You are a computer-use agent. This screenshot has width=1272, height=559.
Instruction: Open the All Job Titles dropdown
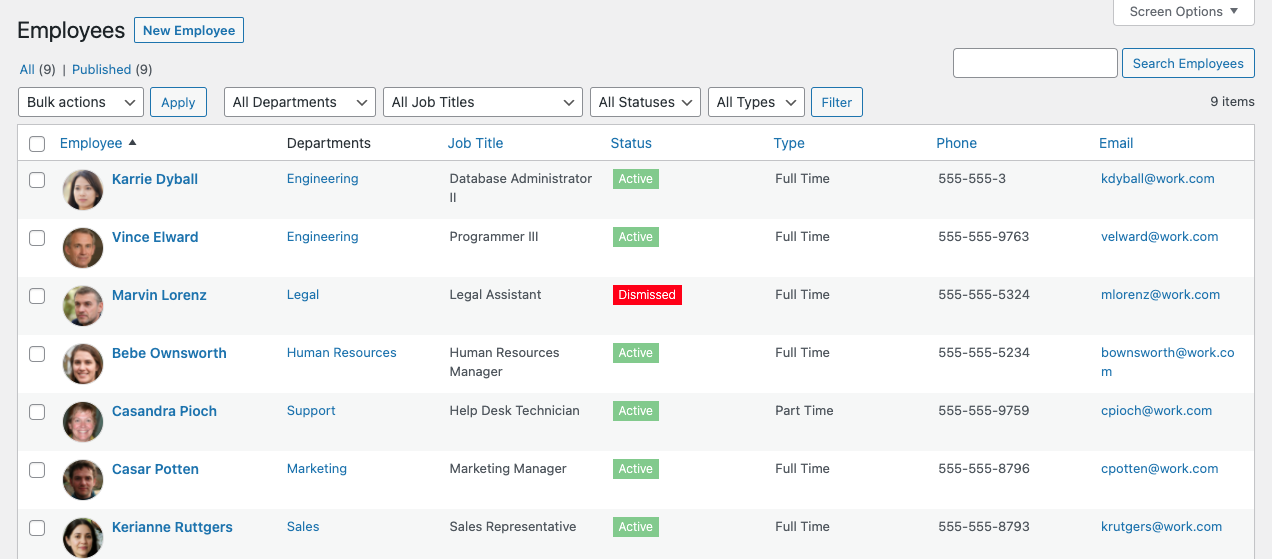(482, 102)
